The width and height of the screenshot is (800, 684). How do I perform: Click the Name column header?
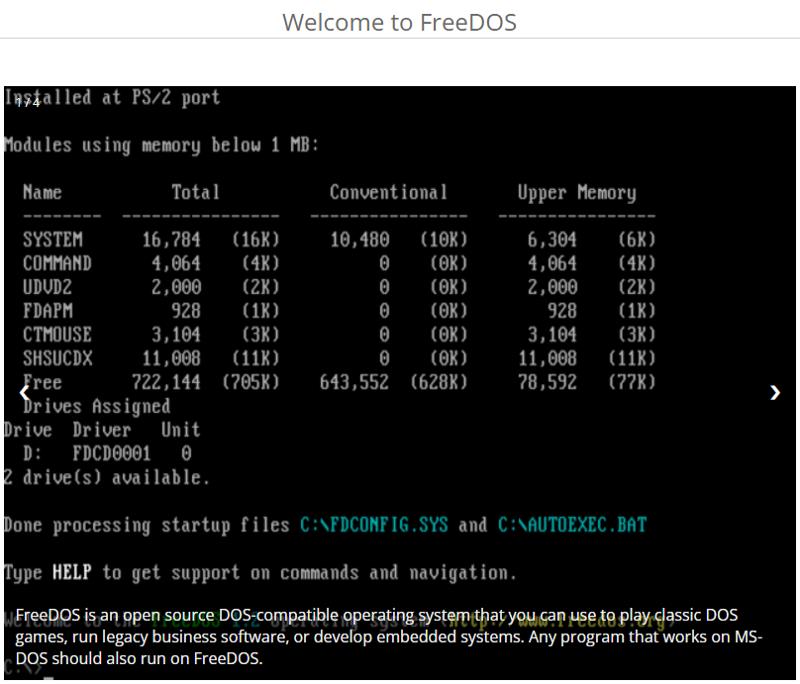pyautogui.click(x=42, y=192)
